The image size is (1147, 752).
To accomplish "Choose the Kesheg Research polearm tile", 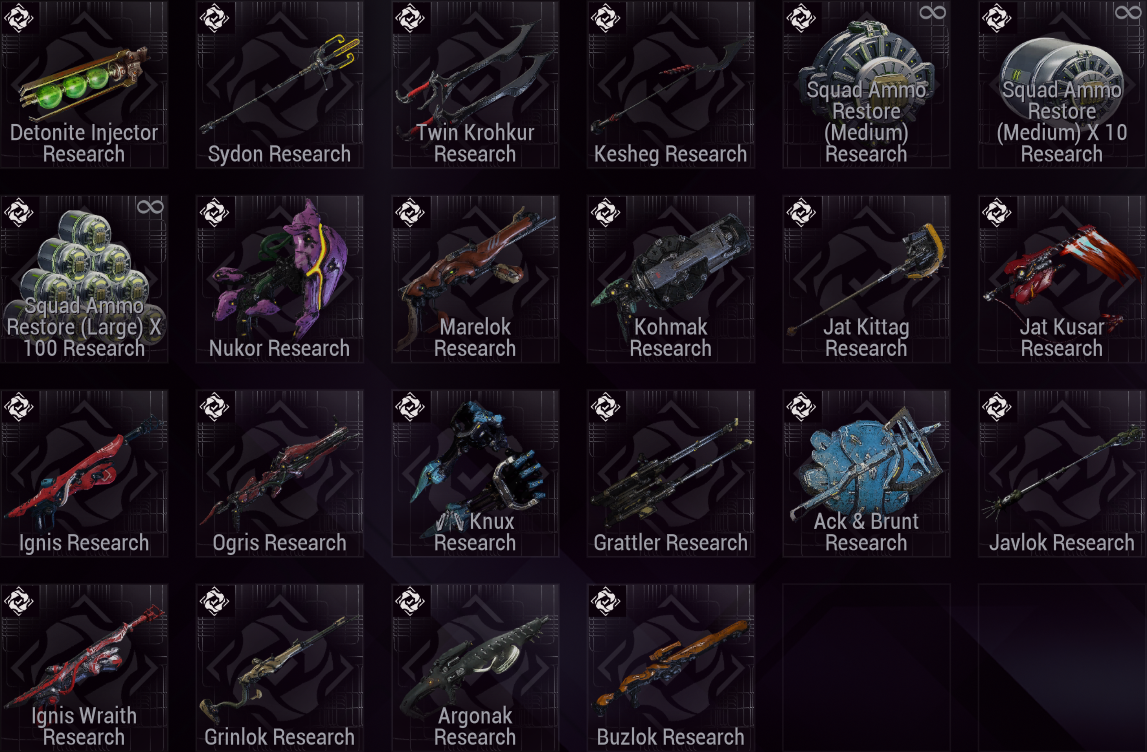I will pyautogui.click(x=671, y=84).
